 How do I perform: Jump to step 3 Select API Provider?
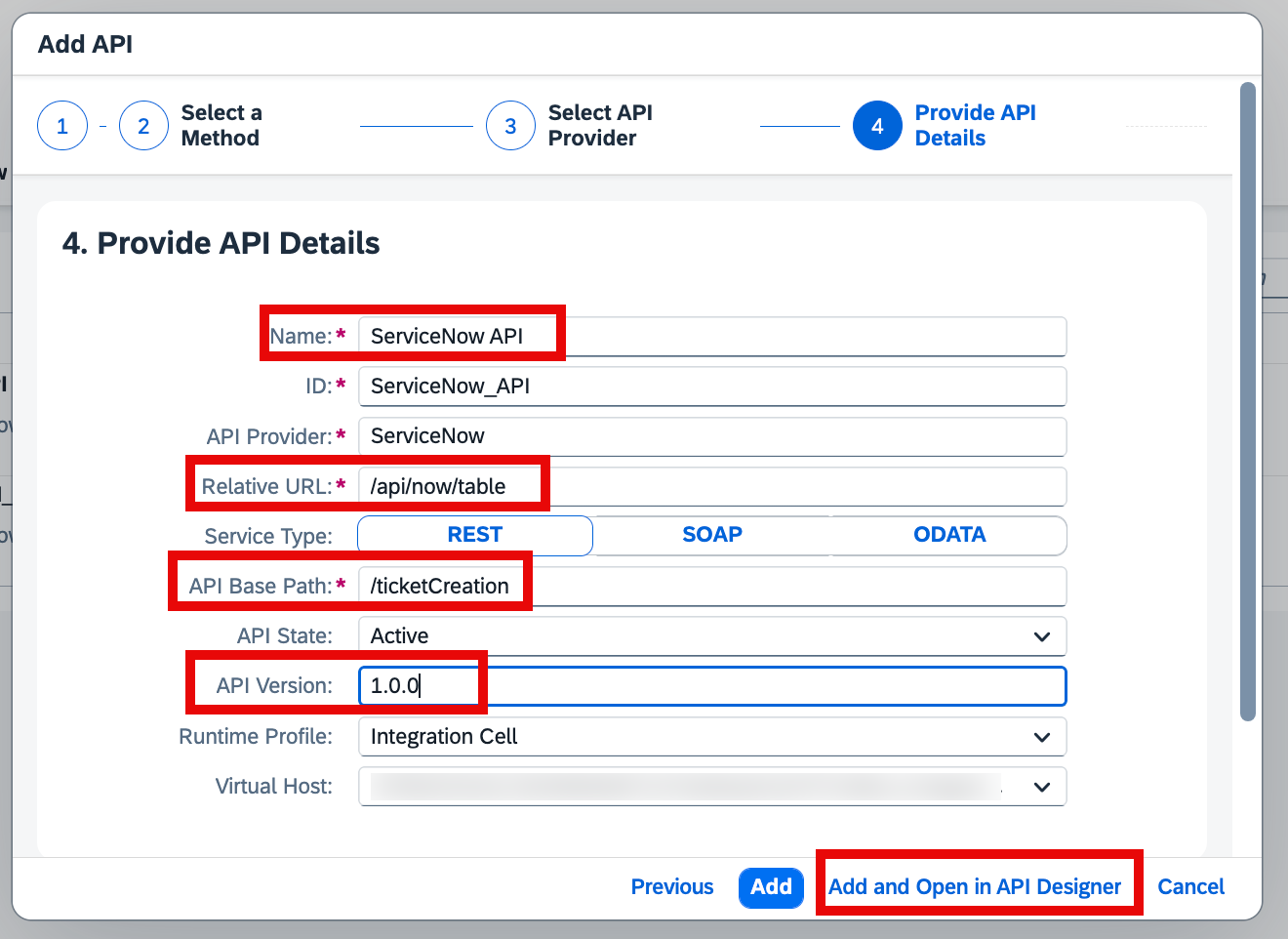click(510, 126)
